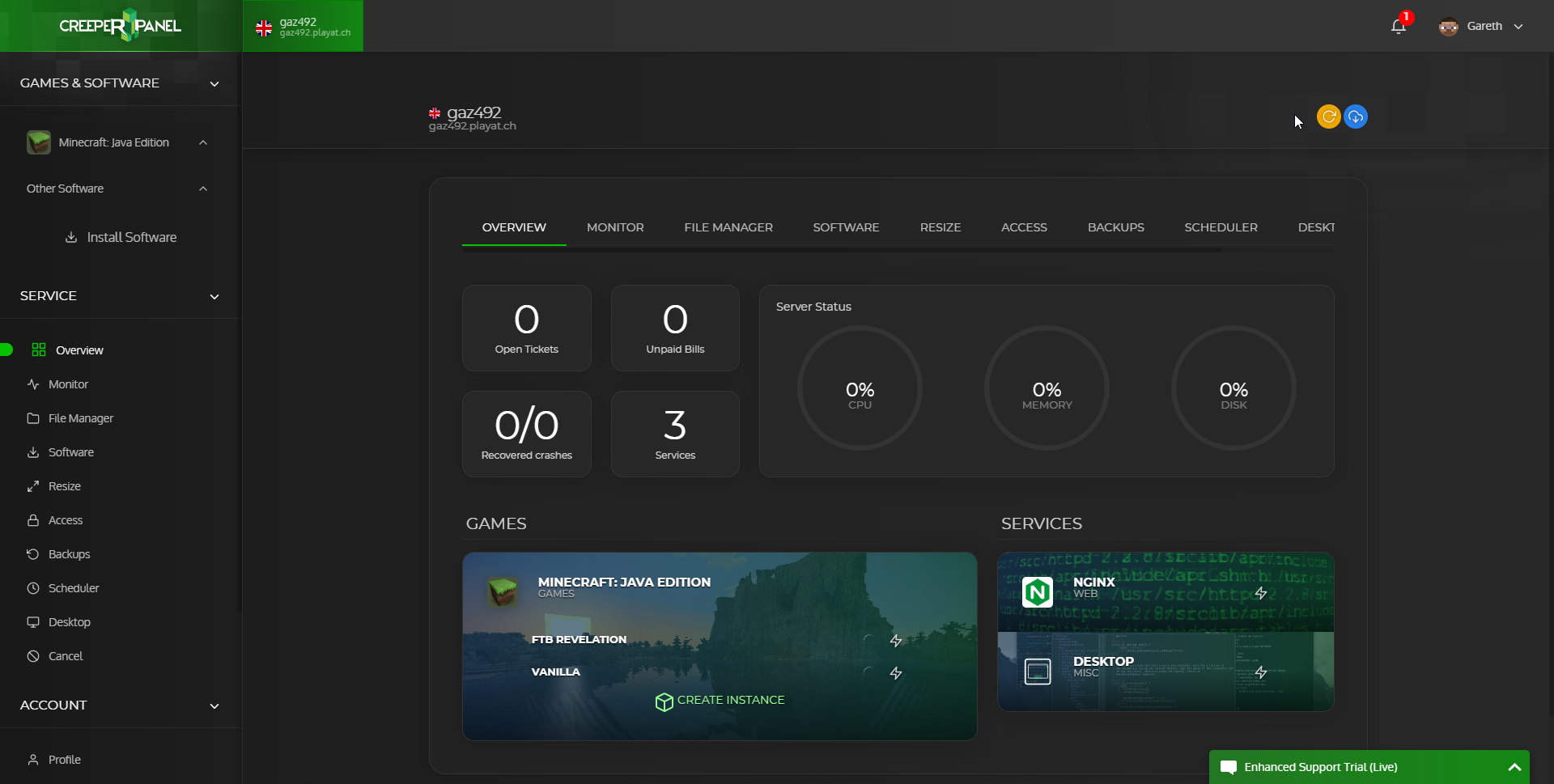The image size is (1554, 784).
Task: Click the Memory usage gauge
Action: (x=1047, y=388)
